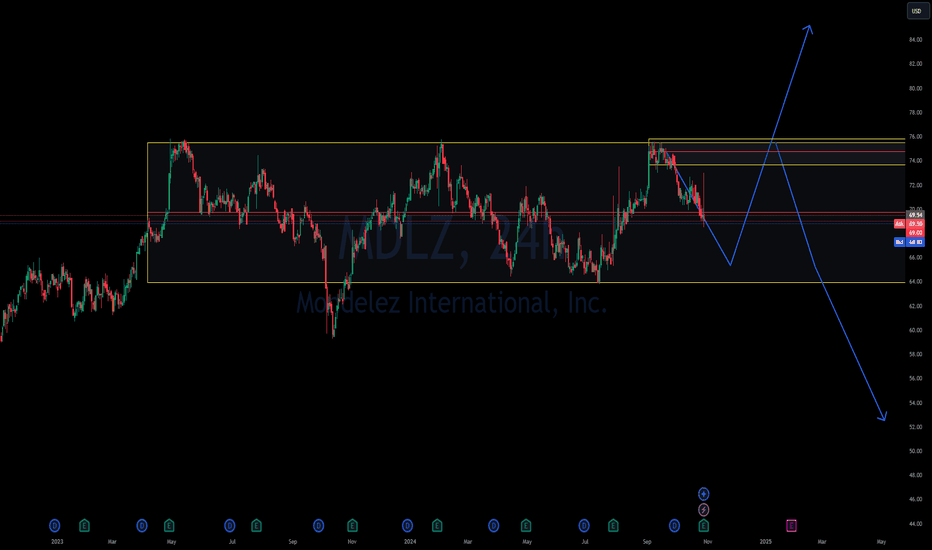Click the 76.00 price axis label
Image resolution: width=932 pixels, height=550 pixels.
(915, 136)
